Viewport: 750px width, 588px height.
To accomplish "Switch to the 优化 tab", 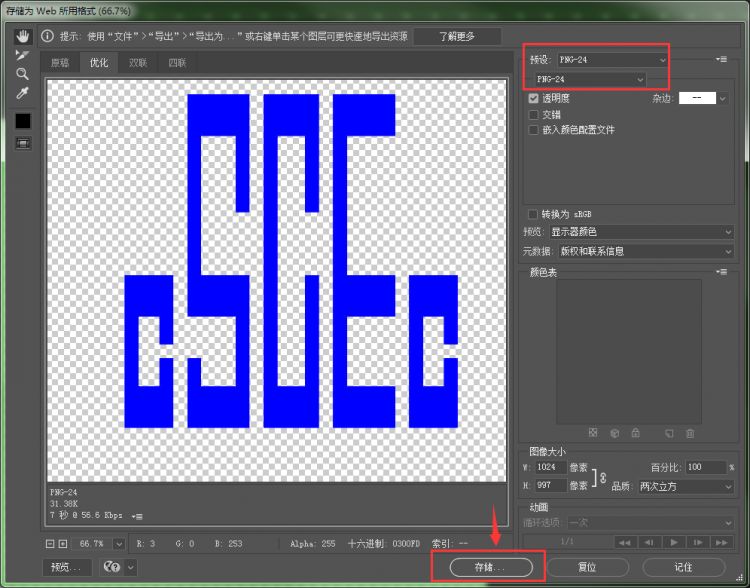I will point(99,63).
